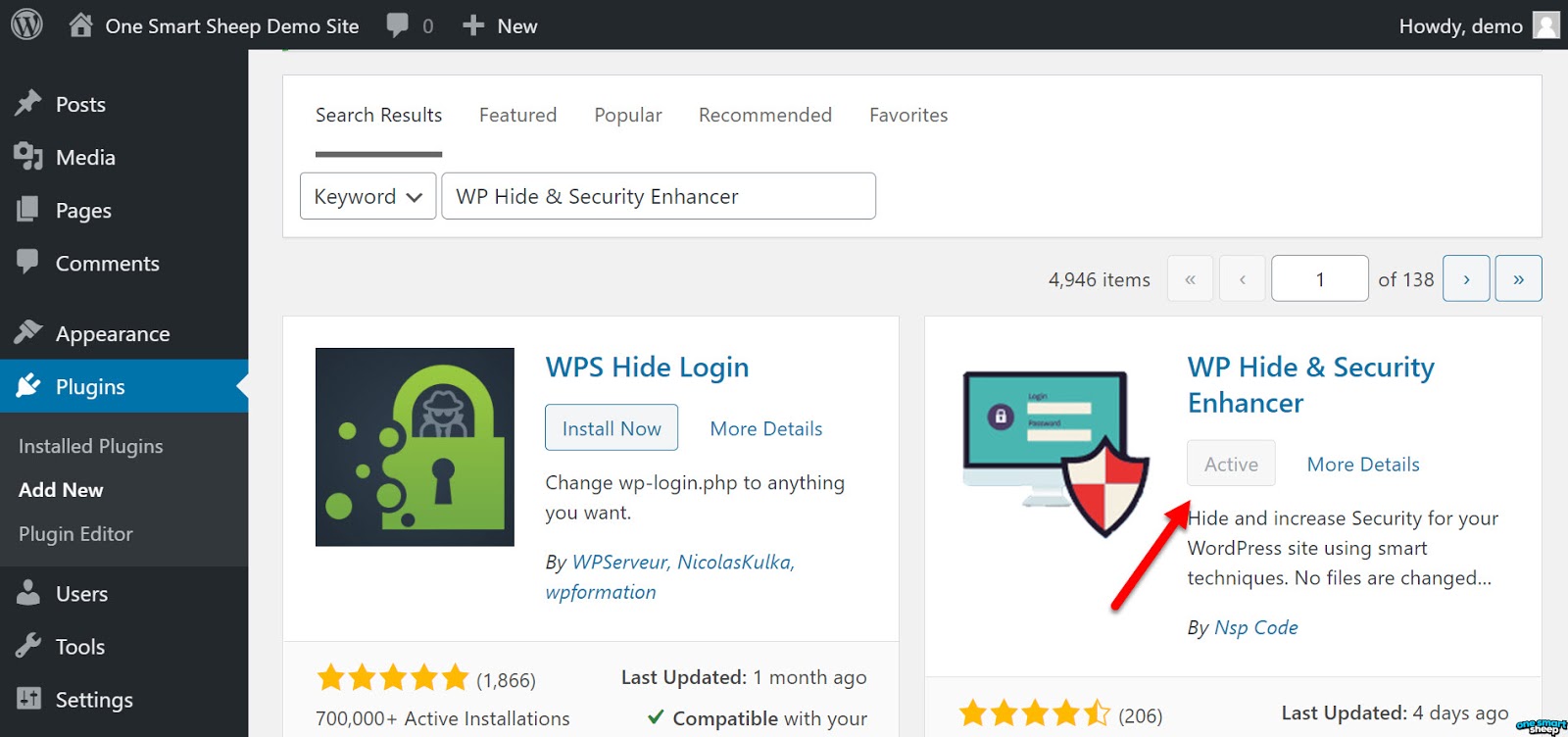Click the Posts pushpin icon

28,103
